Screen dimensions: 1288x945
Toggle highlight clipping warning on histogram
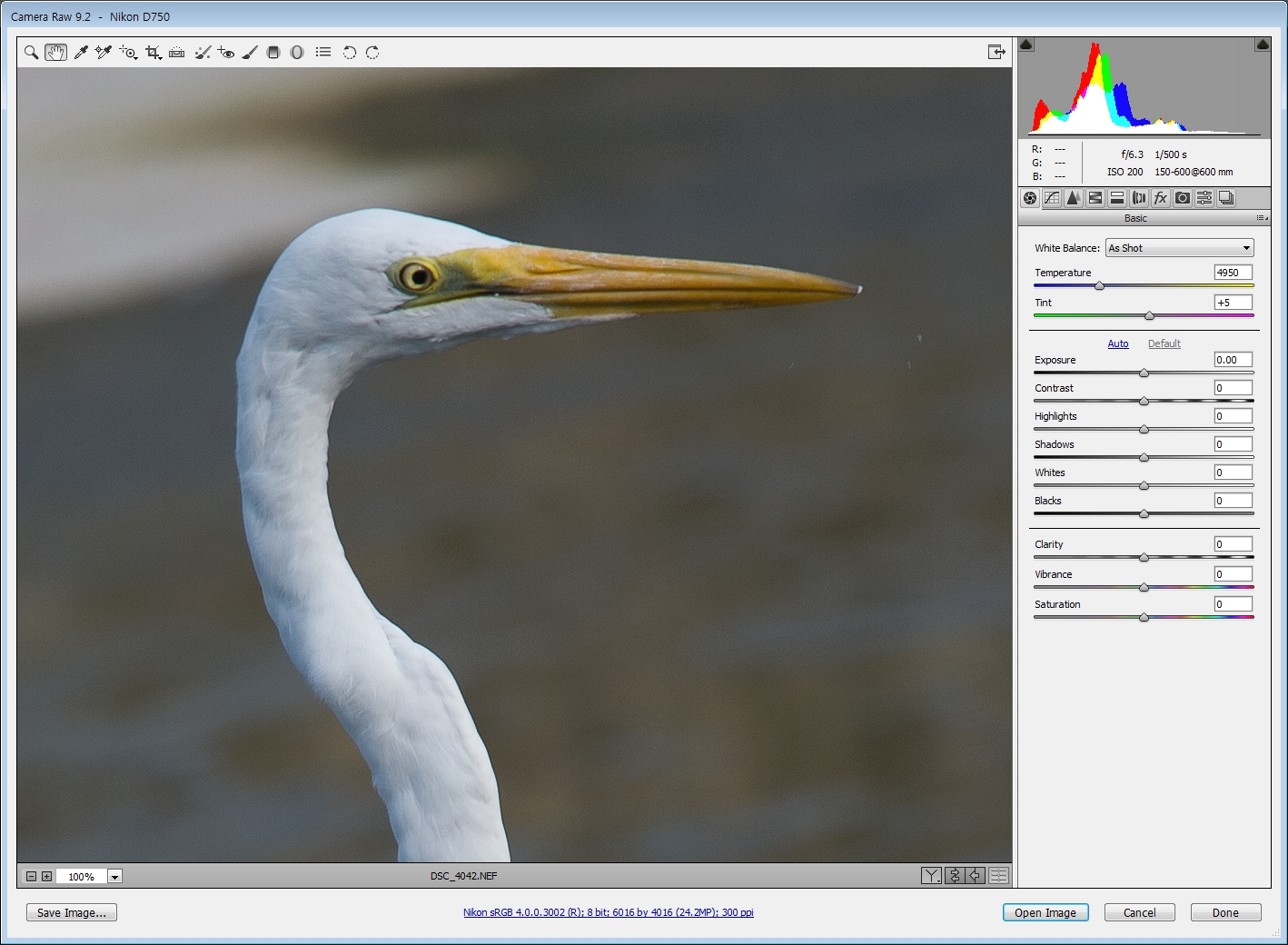pos(1263,45)
